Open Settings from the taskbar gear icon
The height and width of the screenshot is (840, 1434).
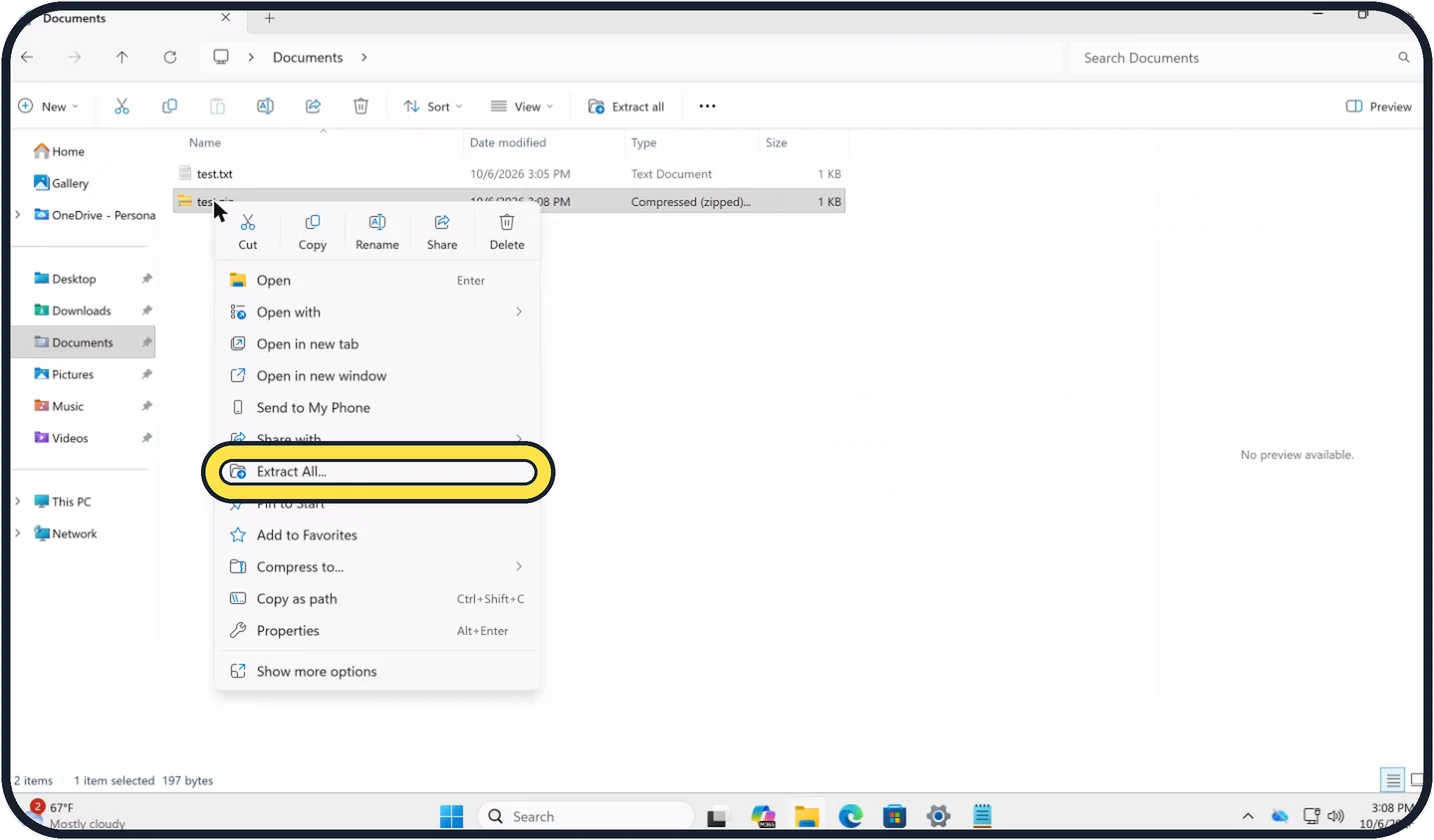click(938, 816)
